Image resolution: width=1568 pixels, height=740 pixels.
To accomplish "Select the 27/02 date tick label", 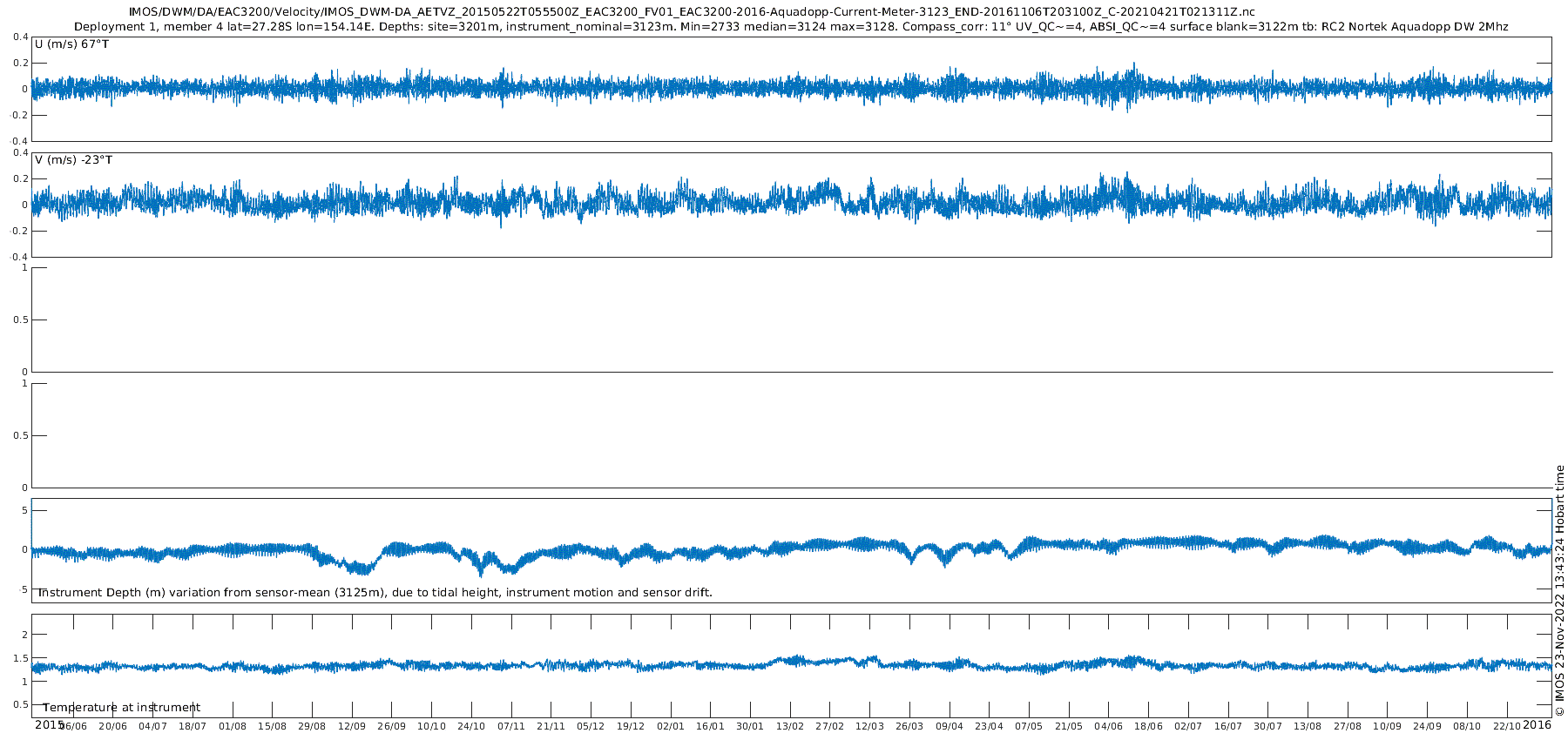I will point(829,726).
